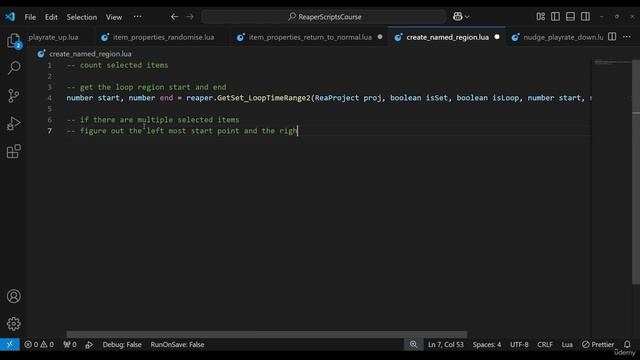This screenshot has height=360, width=640.
Task: Open the Explorer view in activity bar
Action: [x=13, y=41]
